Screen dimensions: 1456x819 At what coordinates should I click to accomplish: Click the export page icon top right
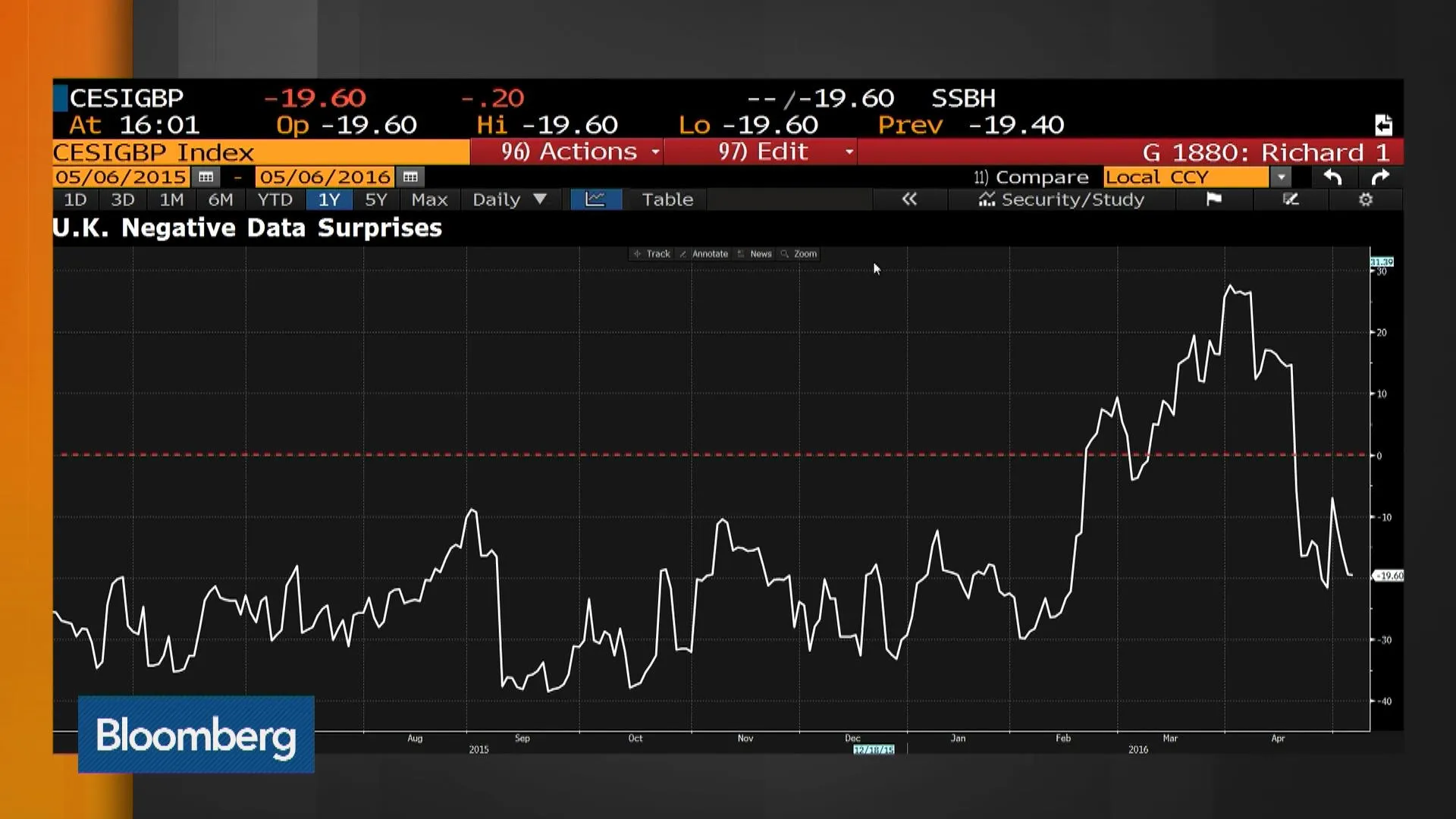point(1383,124)
